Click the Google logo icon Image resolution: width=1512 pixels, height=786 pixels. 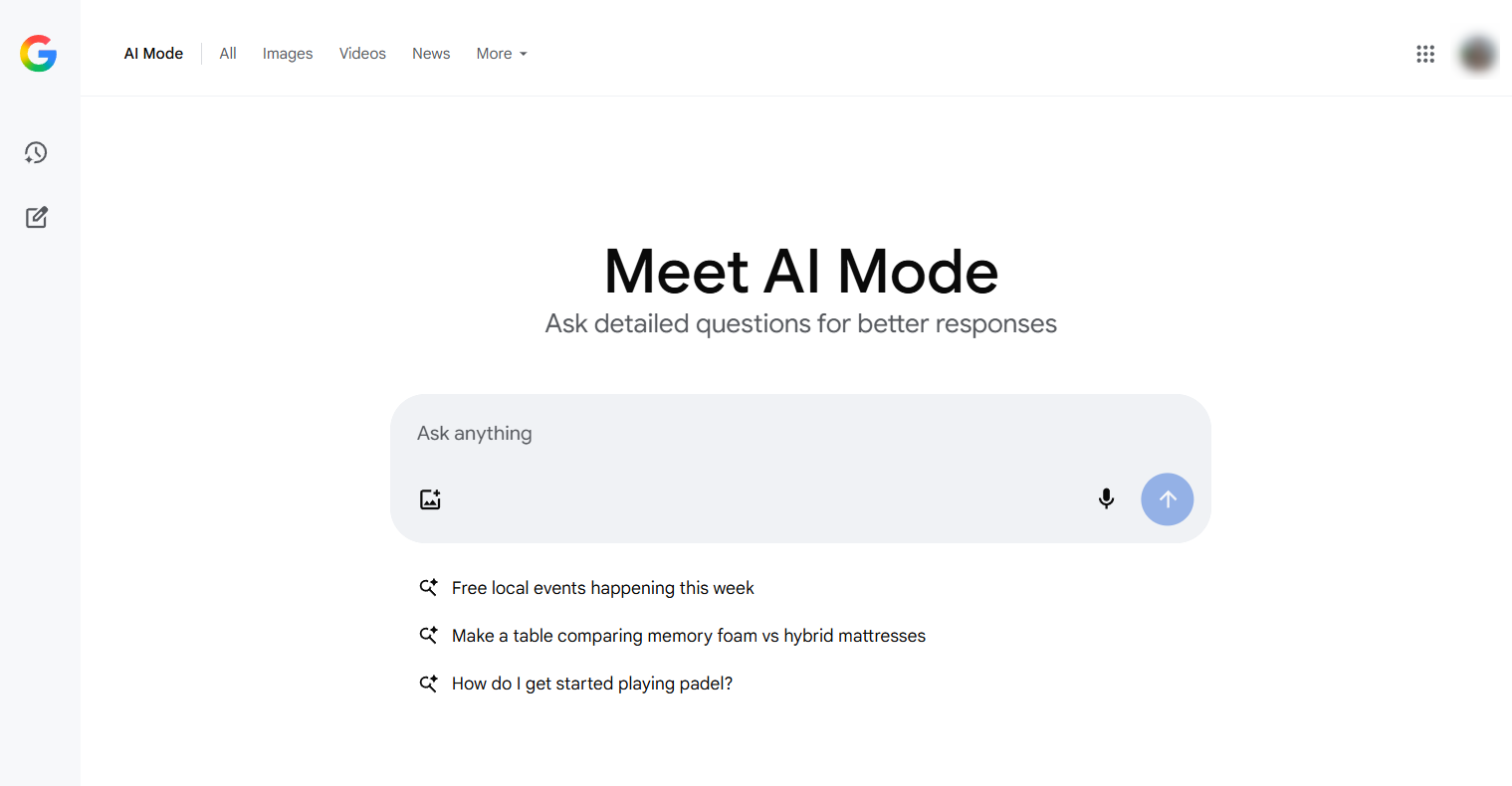(x=38, y=54)
